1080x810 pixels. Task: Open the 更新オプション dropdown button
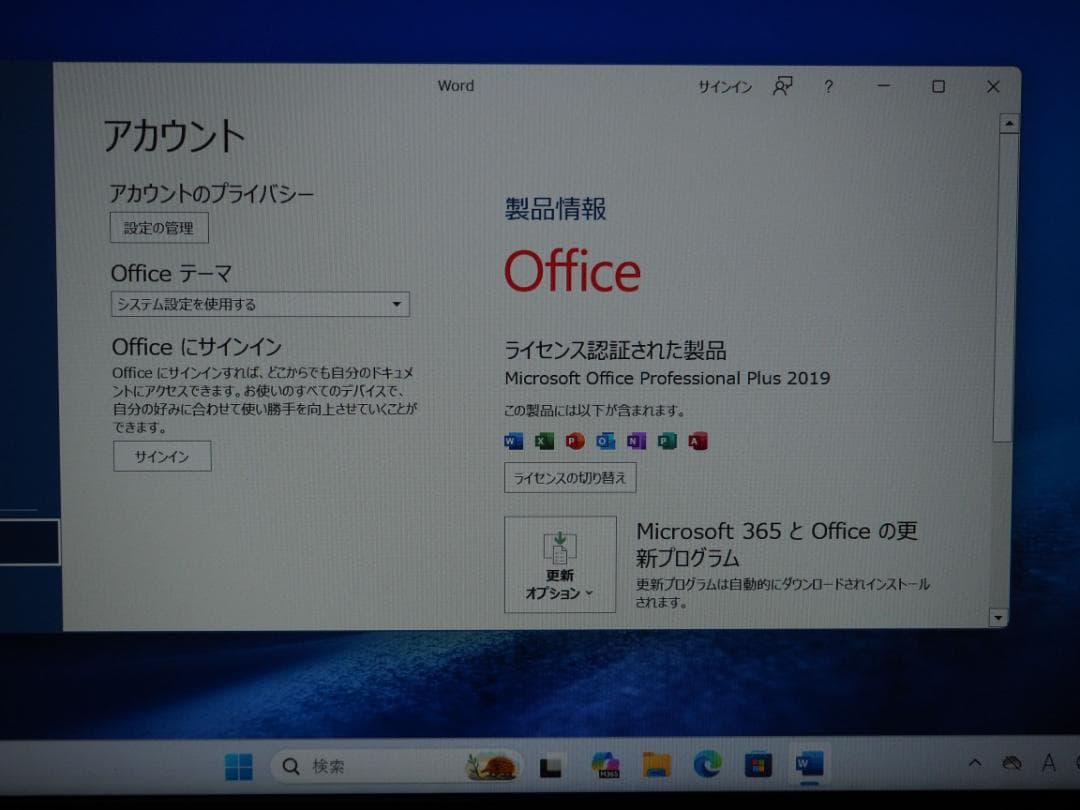(x=560, y=564)
